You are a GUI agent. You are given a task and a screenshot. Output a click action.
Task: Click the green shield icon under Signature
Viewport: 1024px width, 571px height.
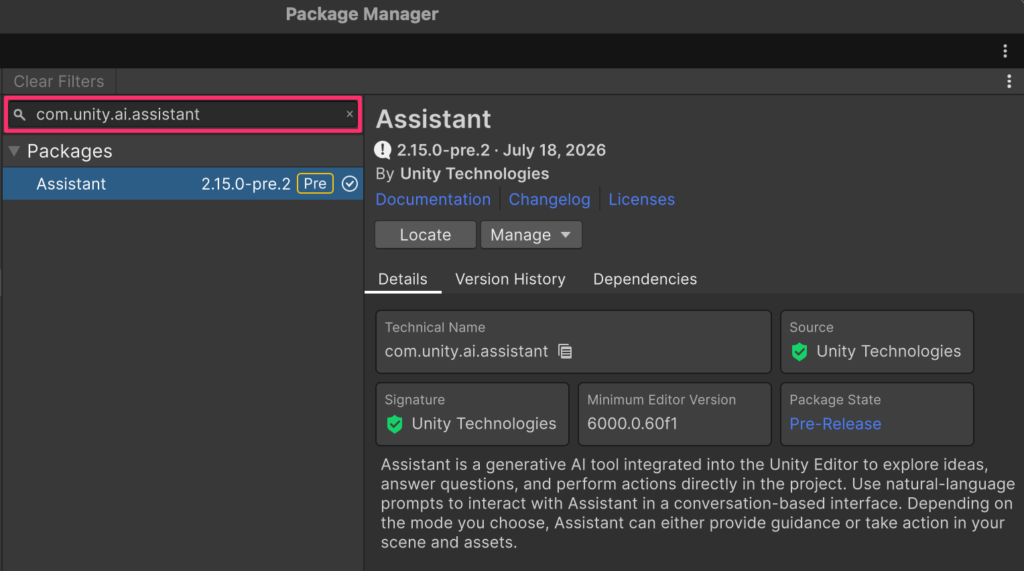[x=394, y=424]
